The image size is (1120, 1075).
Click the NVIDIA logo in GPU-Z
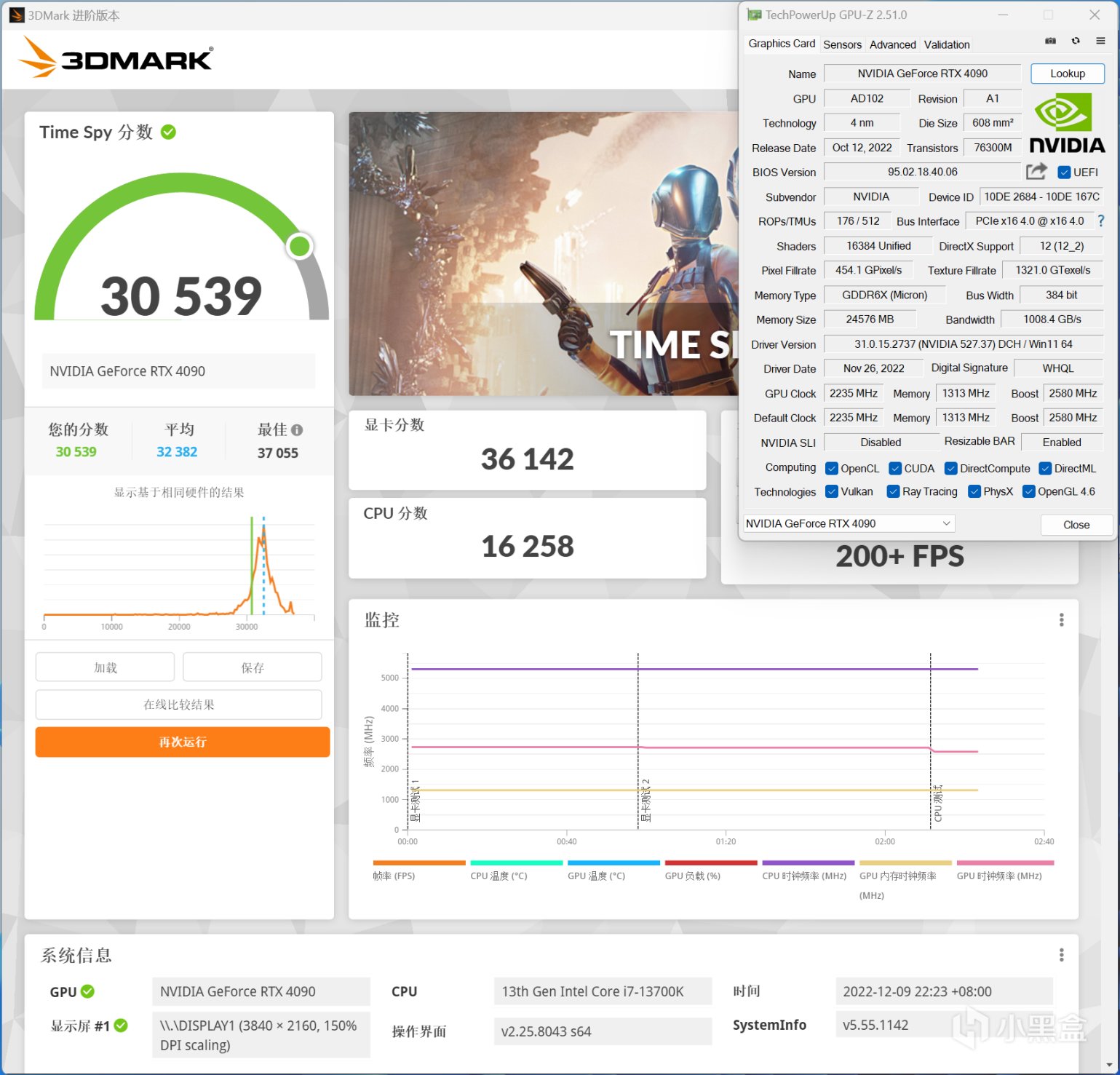(1067, 123)
